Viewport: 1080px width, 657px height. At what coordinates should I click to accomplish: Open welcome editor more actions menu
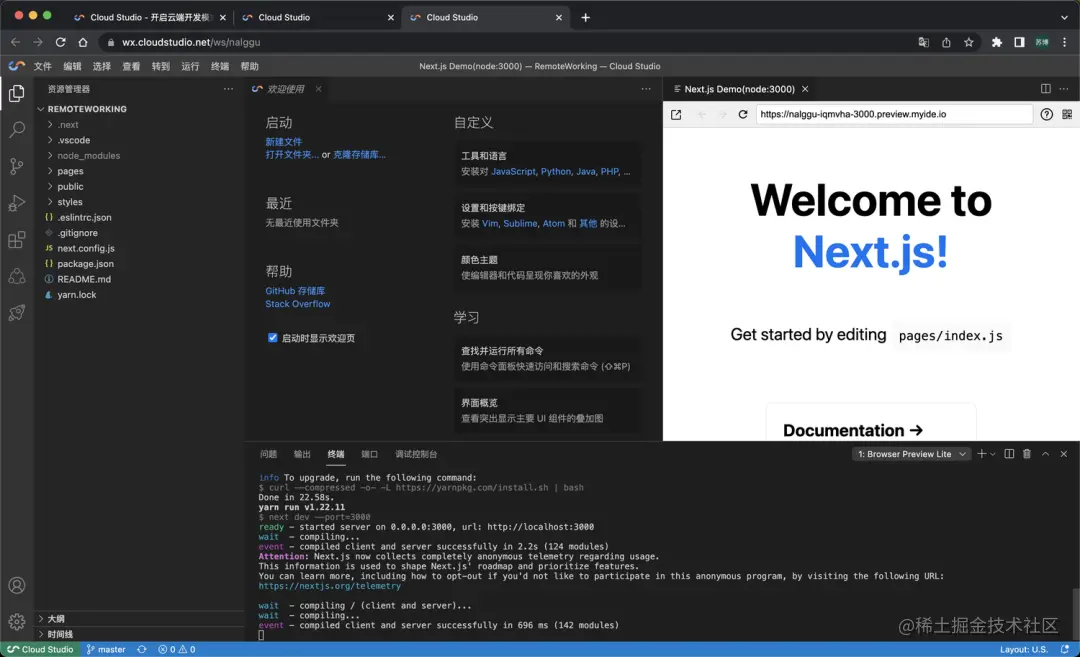click(645, 89)
